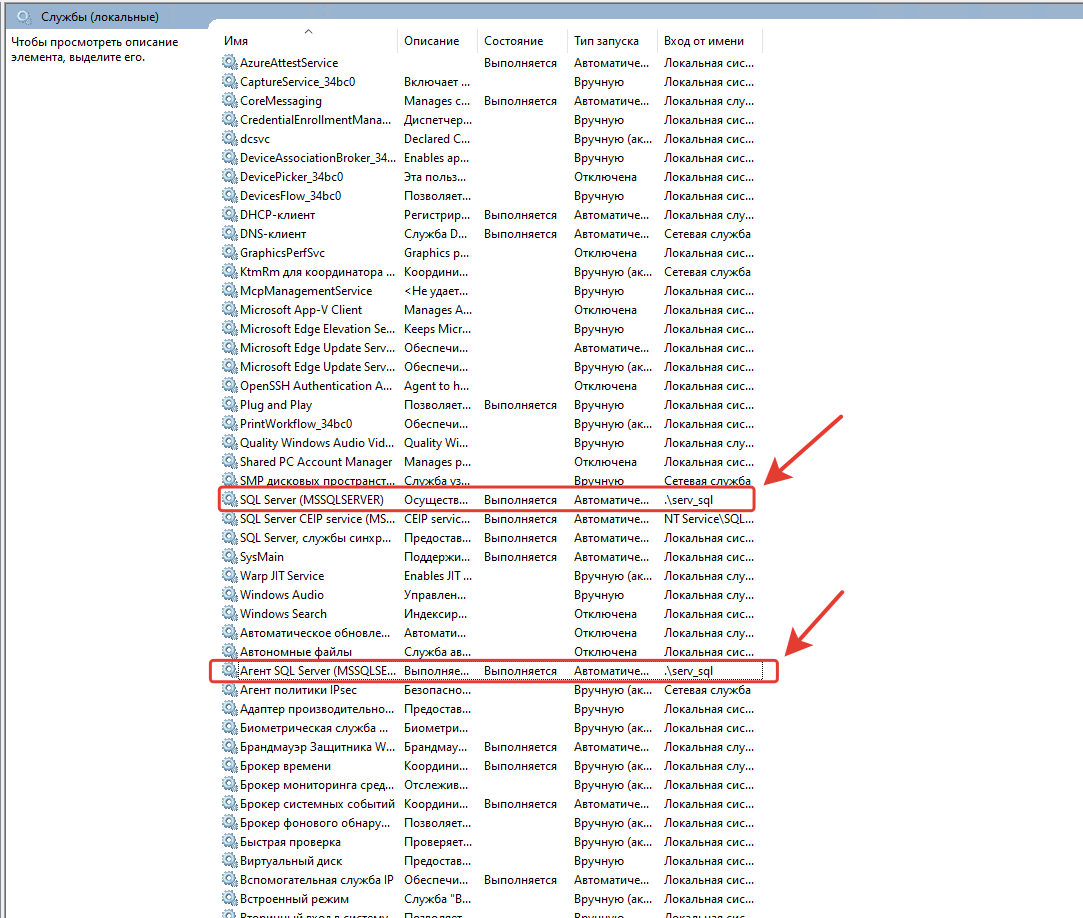Select the DNS-клиент service row
The image size is (1083, 918).
[273, 234]
